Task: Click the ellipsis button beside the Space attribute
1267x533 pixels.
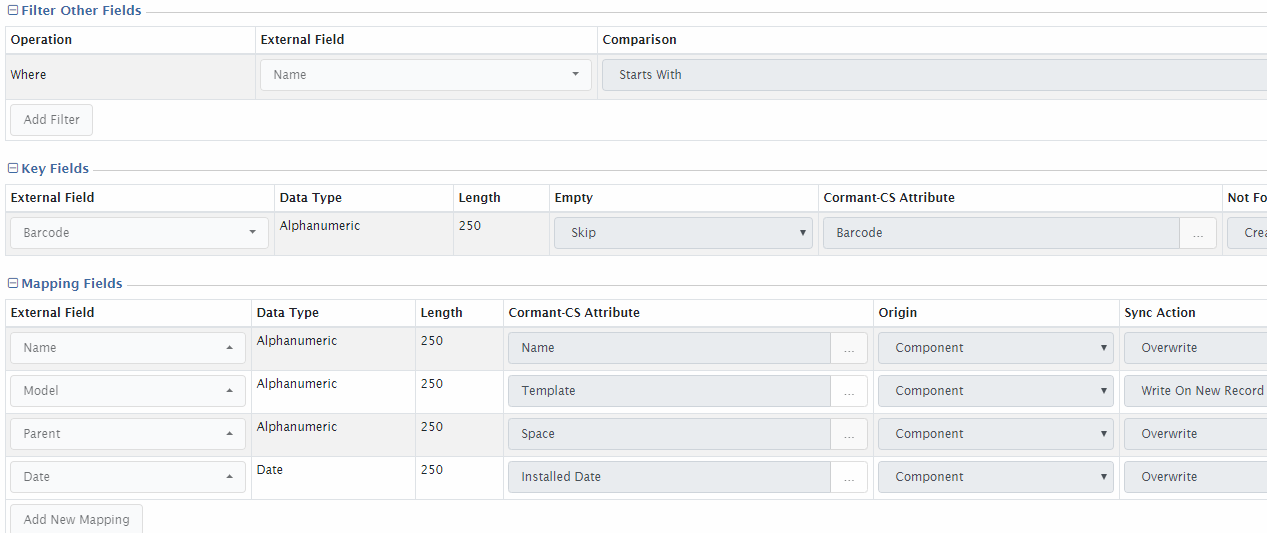Action: 849,434
